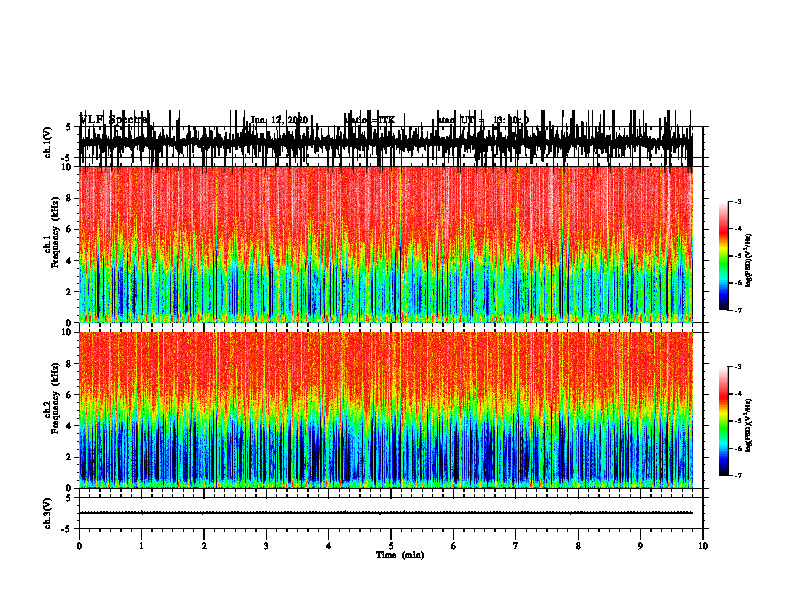Screen dimensions: 792x612
Task: Click time axis tick label '2'
Action: (204, 546)
